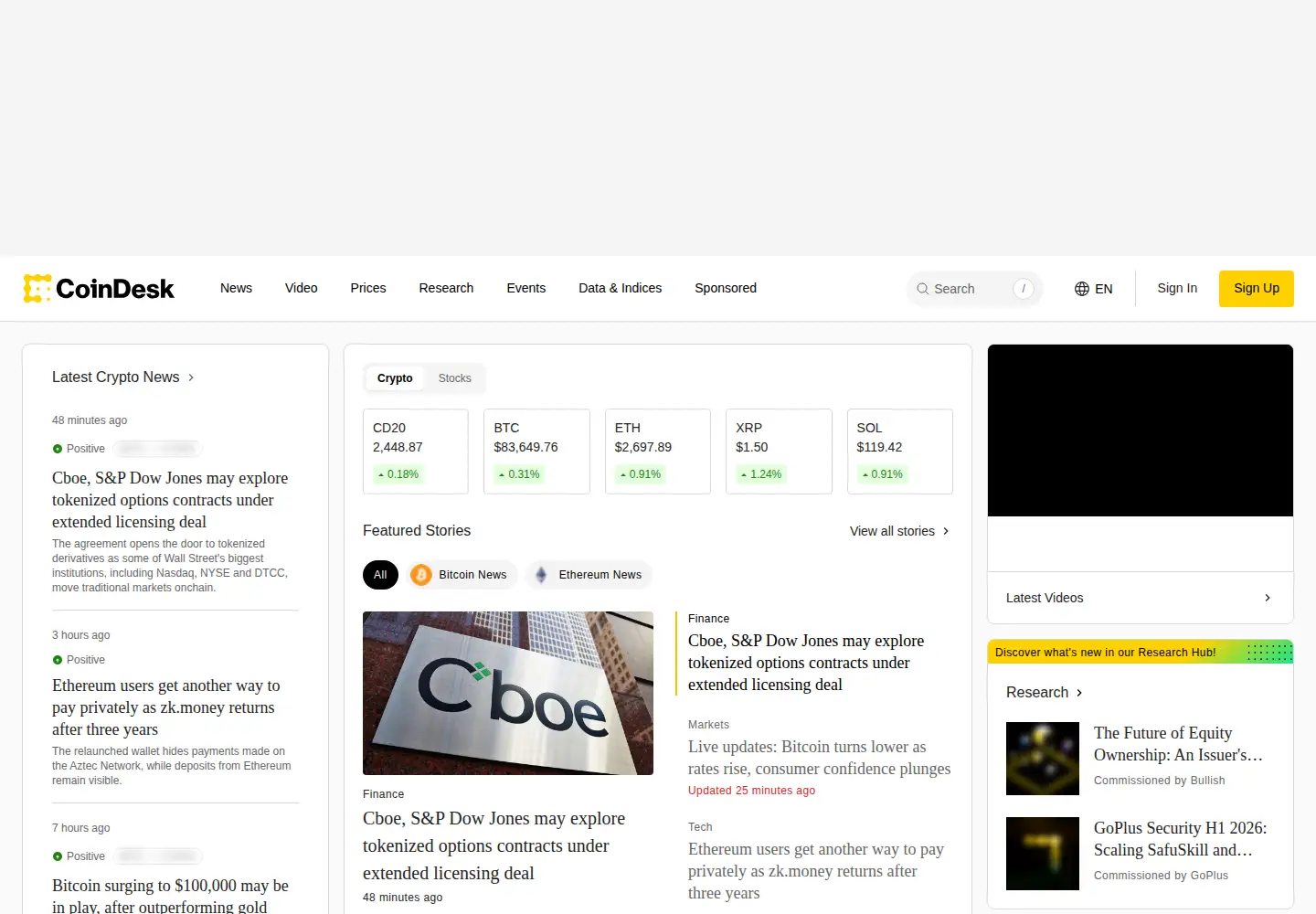
Task: Open sidebar zk.money returns headline
Action: tap(166, 707)
